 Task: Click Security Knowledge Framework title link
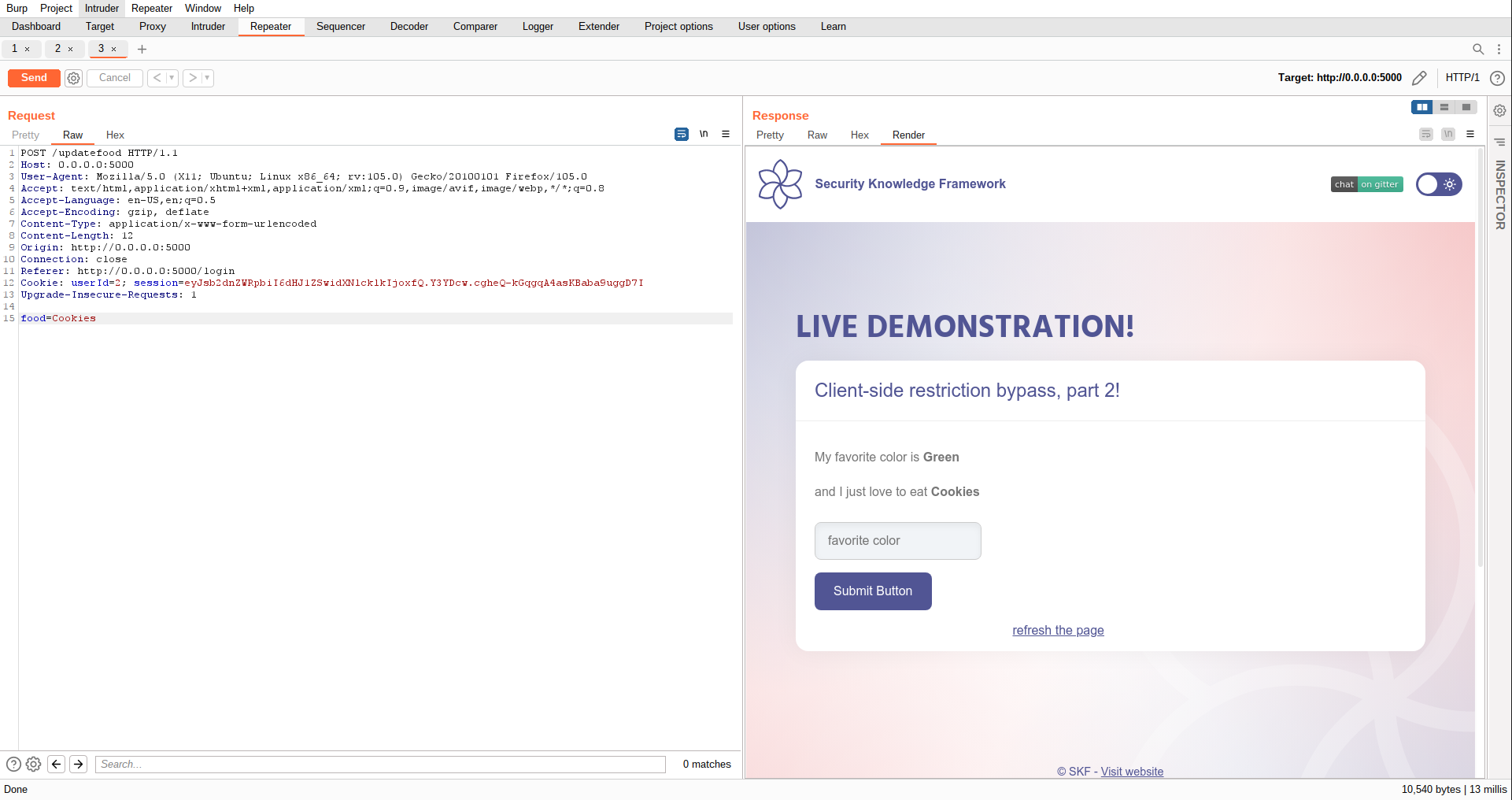910,184
